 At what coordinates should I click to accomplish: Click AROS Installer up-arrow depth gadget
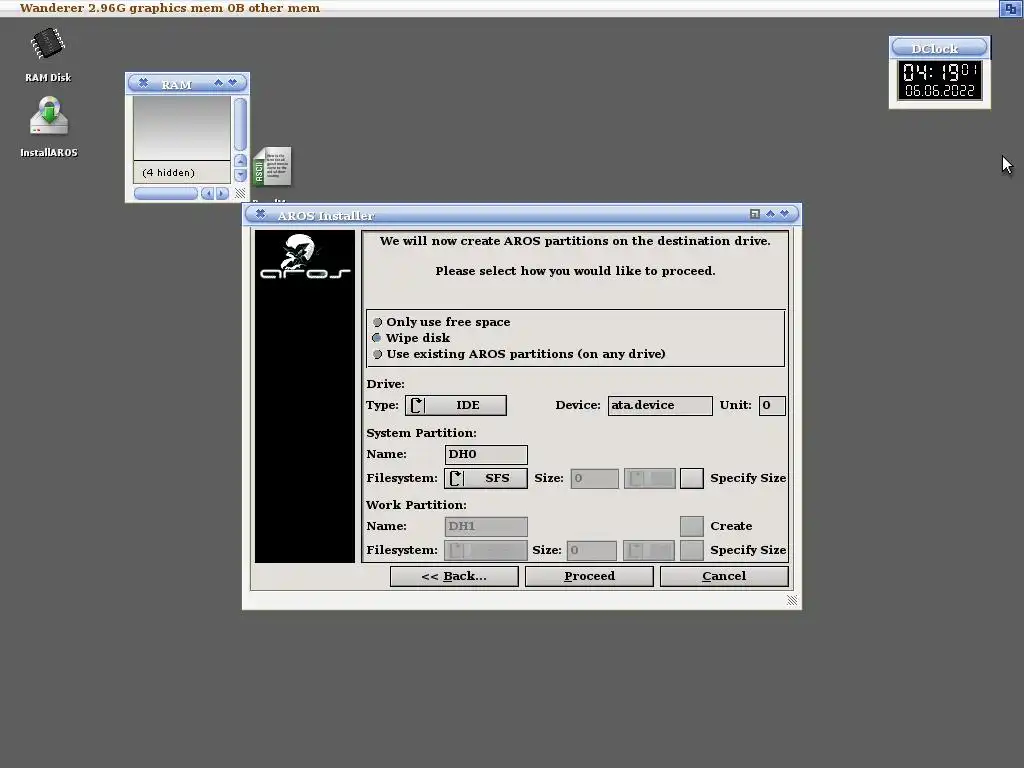tap(771, 214)
